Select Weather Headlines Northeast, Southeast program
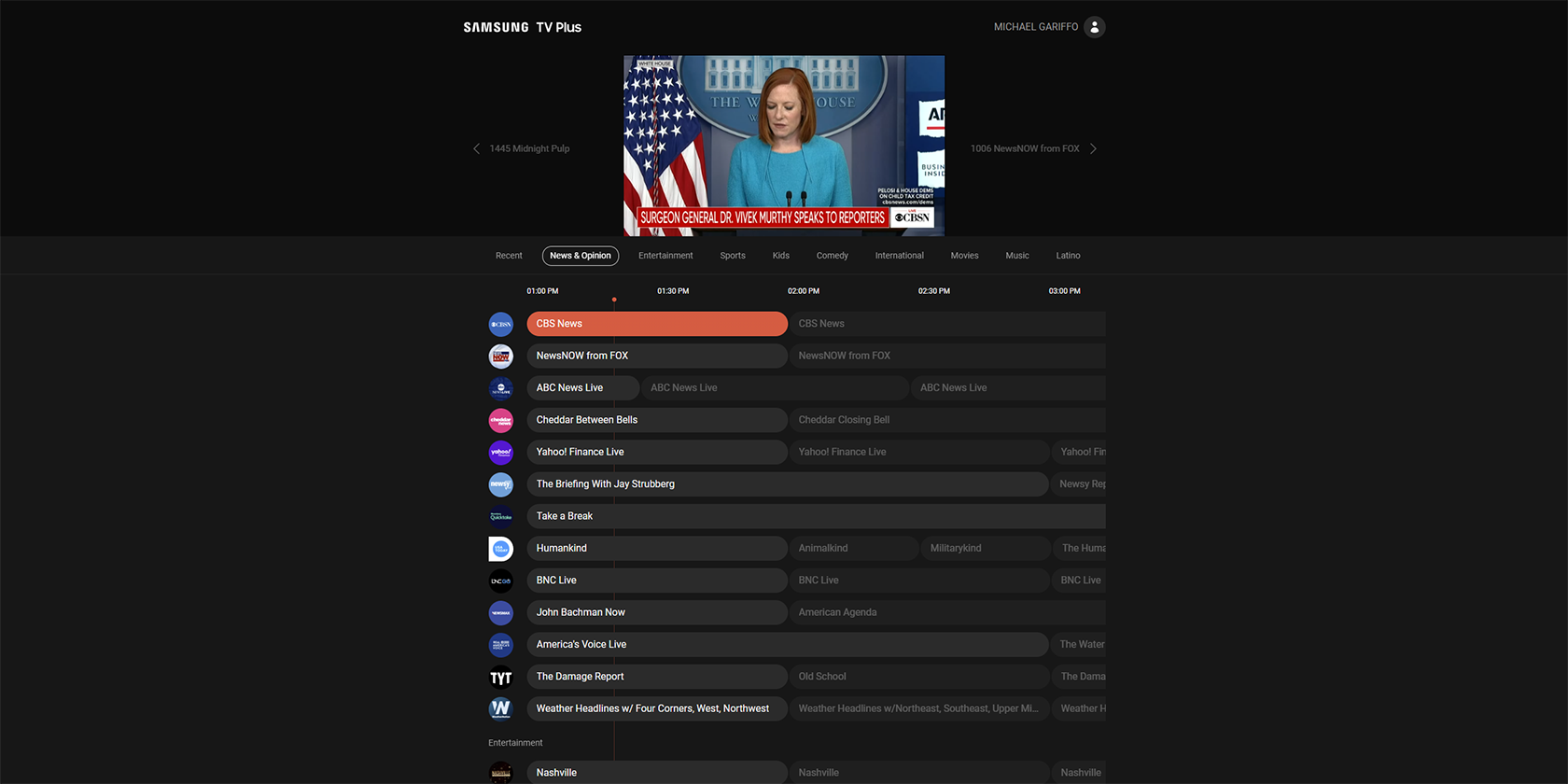Screen dimensions: 1568x784 point(919,708)
